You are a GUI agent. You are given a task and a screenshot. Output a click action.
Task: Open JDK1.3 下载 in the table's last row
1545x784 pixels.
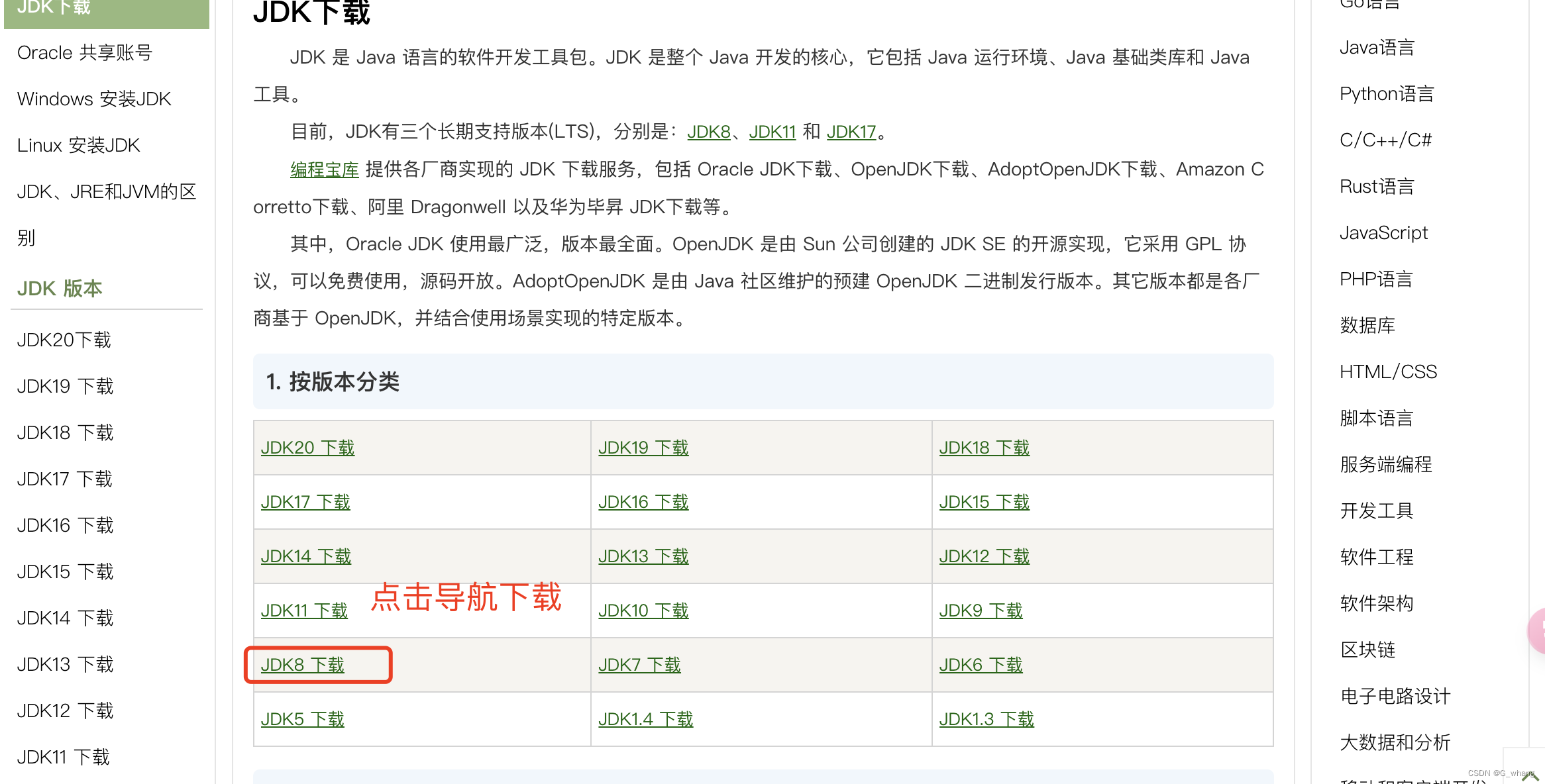tap(987, 718)
